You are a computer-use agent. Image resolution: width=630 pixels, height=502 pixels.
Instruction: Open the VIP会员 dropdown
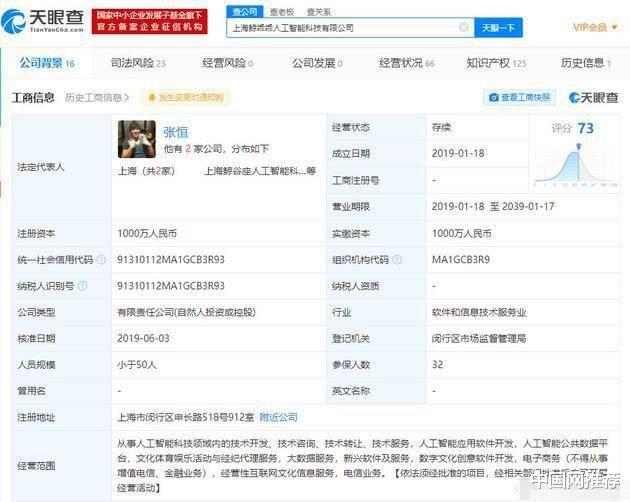coord(595,27)
